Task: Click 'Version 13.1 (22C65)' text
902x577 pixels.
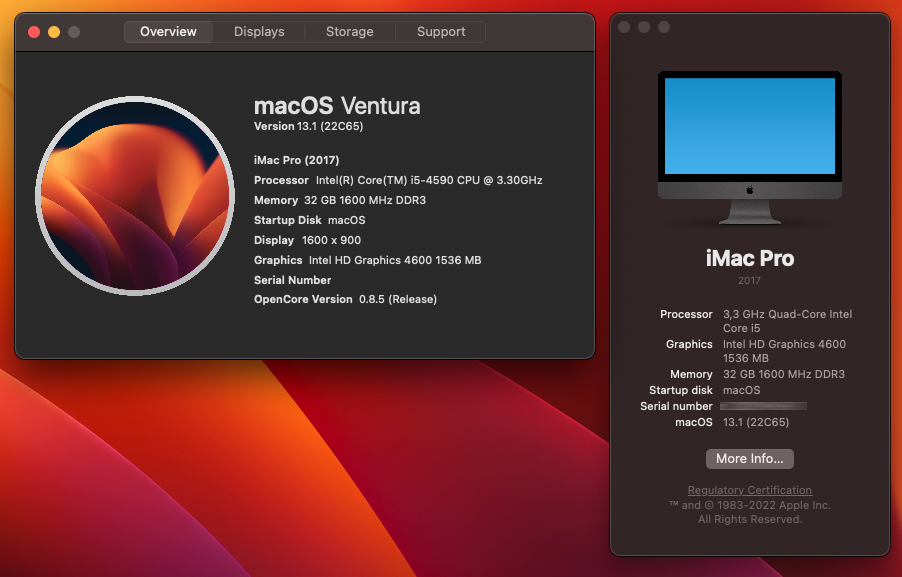Action: click(x=308, y=126)
